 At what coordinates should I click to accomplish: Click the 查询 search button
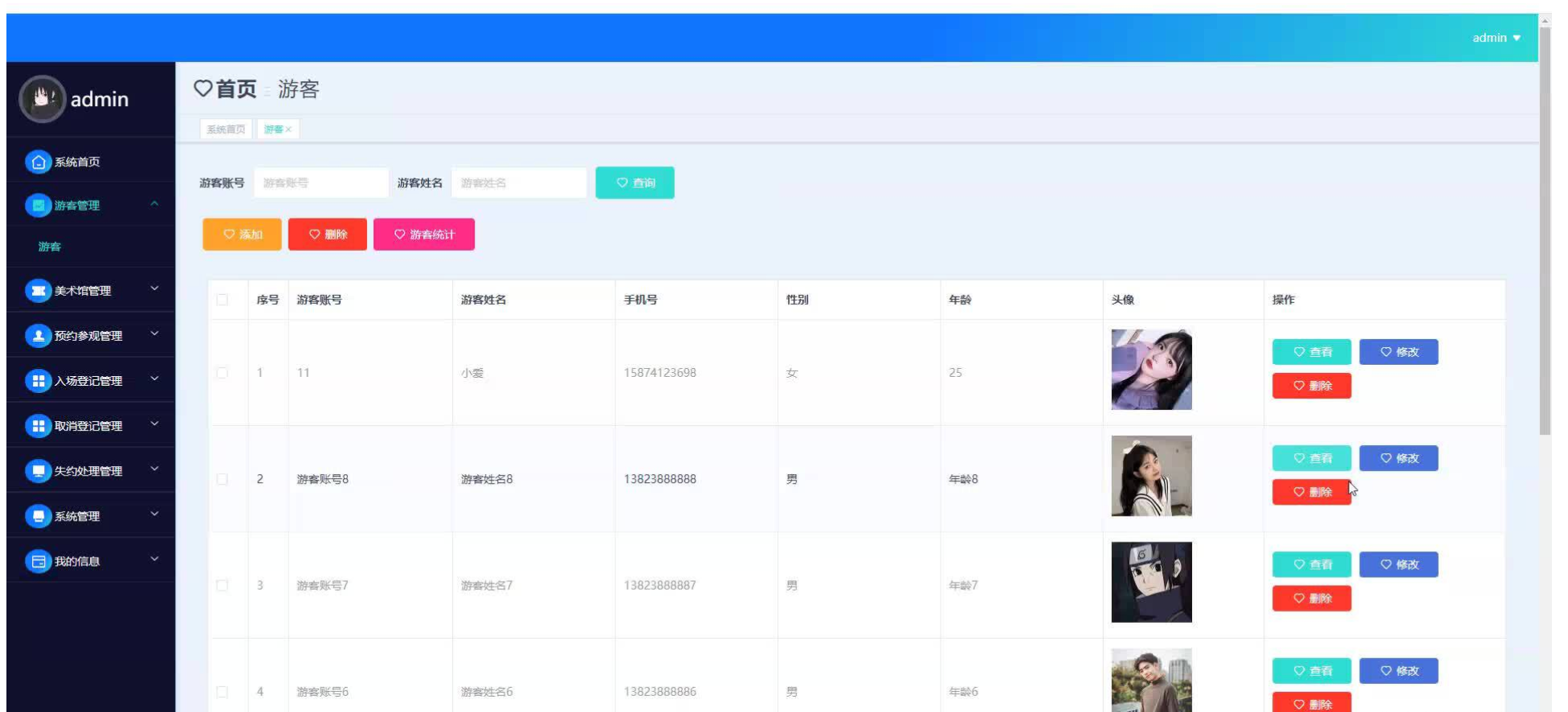click(635, 183)
